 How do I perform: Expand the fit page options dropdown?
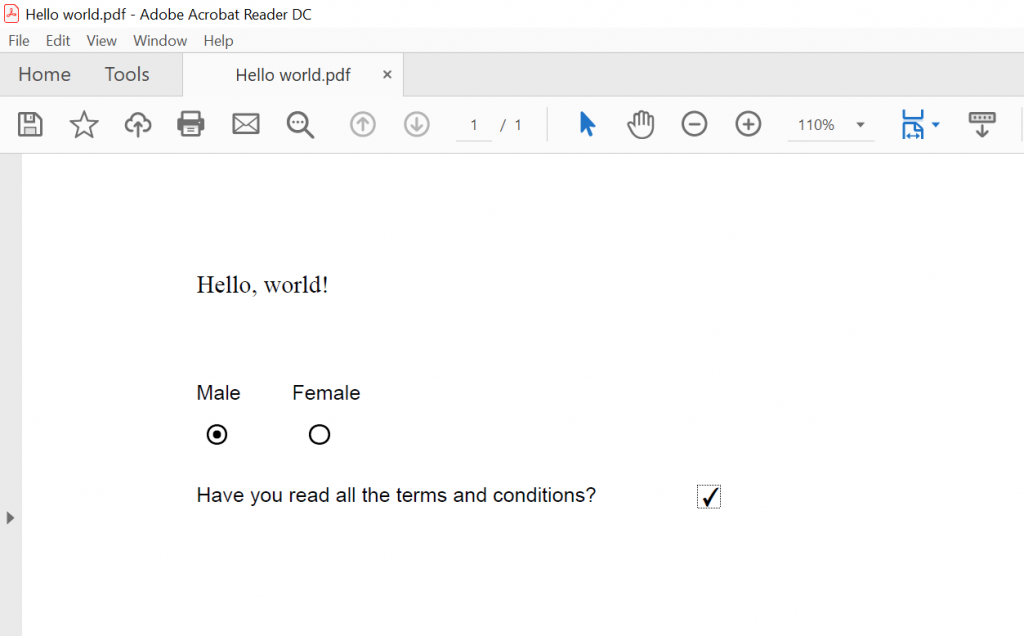point(935,125)
